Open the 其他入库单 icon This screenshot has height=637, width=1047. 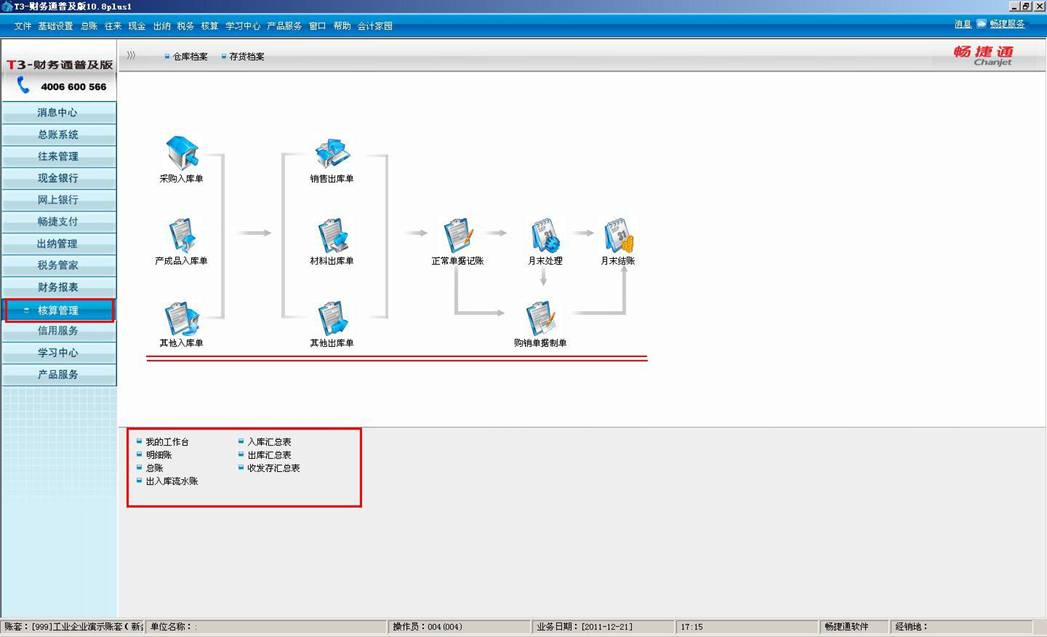pyautogui.click(x=182, y=318)
